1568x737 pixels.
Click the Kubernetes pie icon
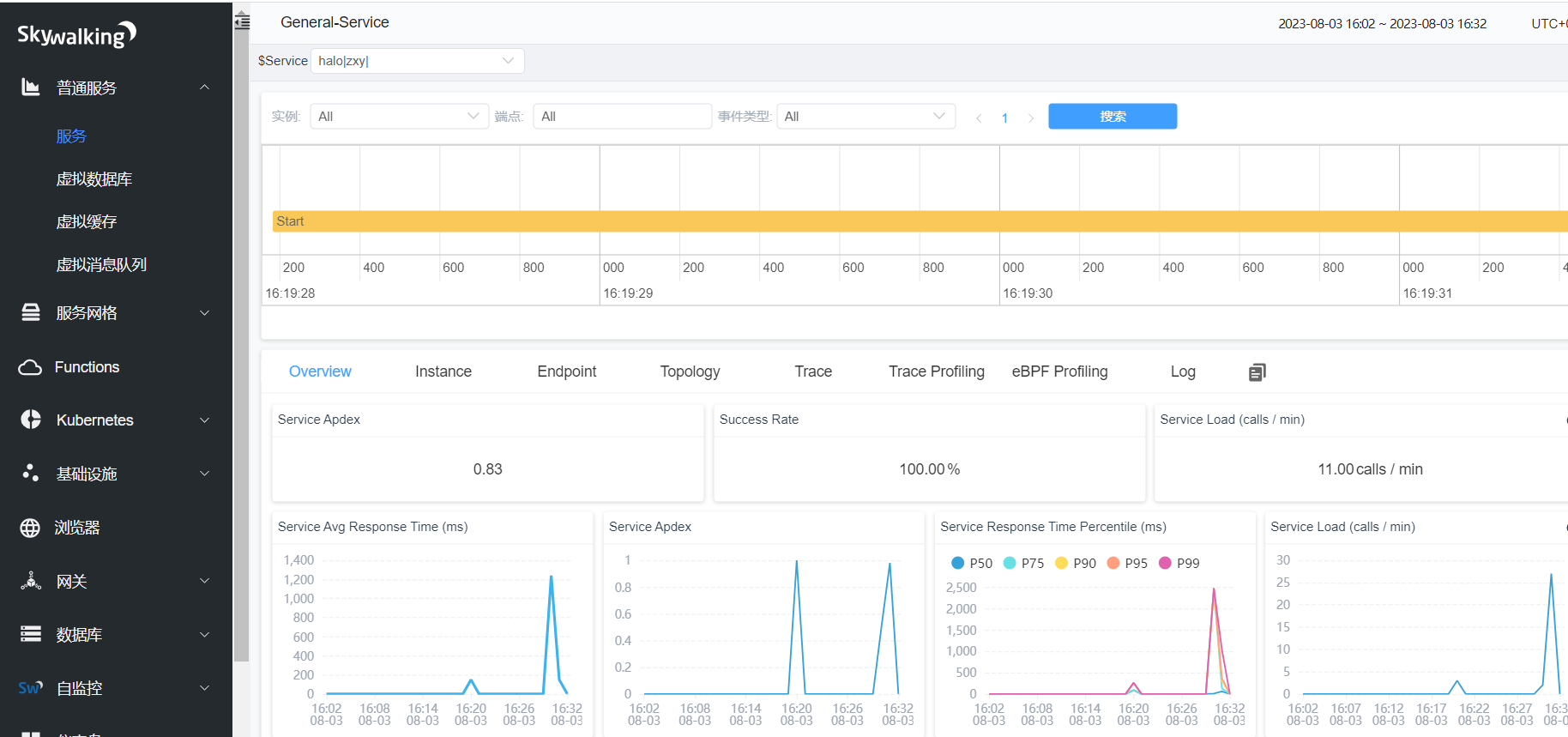point(31,420)
